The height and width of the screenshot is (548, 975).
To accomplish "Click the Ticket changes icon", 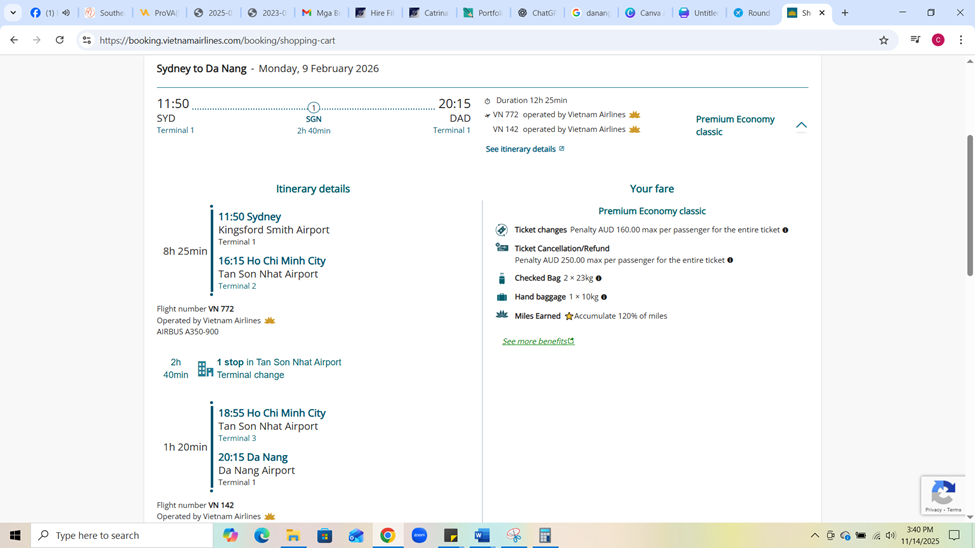I will [x=502, y=230].
